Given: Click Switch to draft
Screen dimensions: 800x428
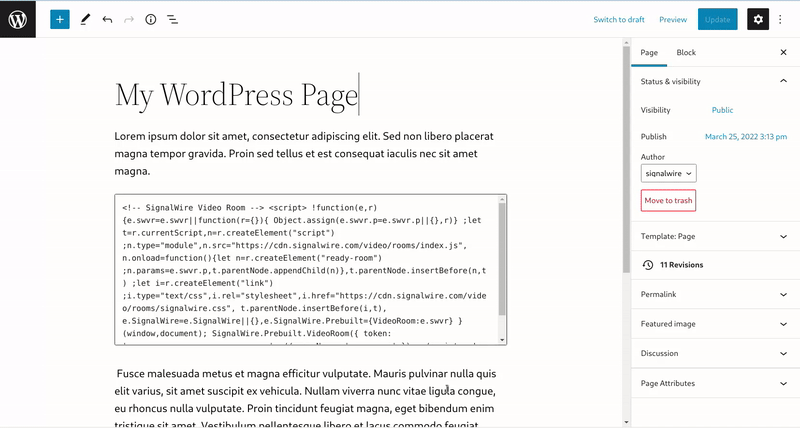Looking at the screenshot, I should point(618,19).
